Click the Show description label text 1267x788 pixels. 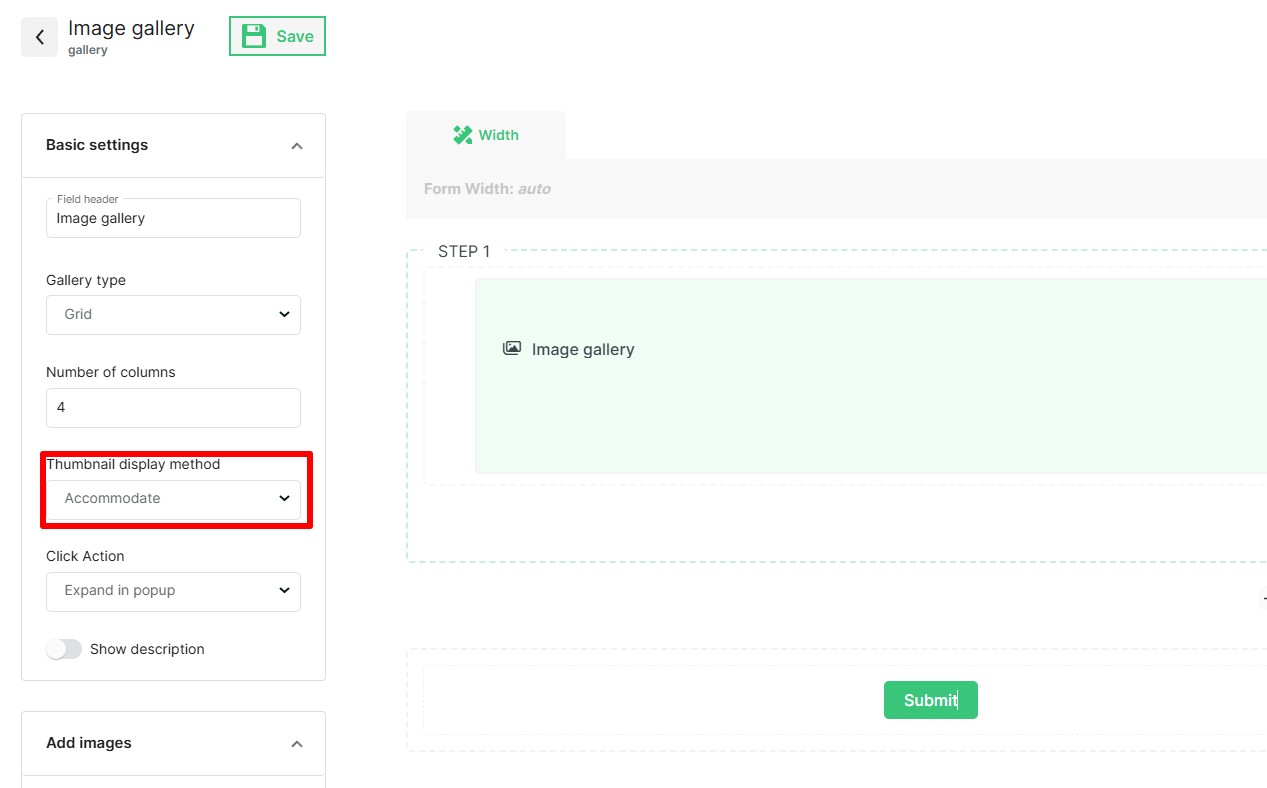(x=147, y=649)
